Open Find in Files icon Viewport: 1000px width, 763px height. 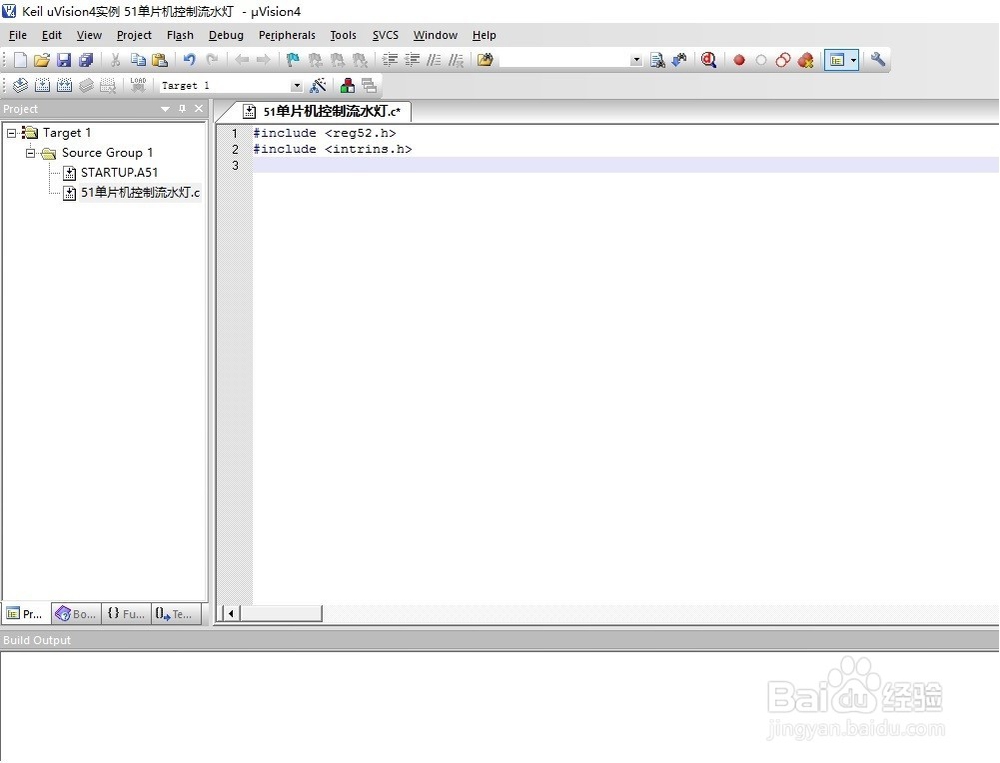[x=485, y=60]
